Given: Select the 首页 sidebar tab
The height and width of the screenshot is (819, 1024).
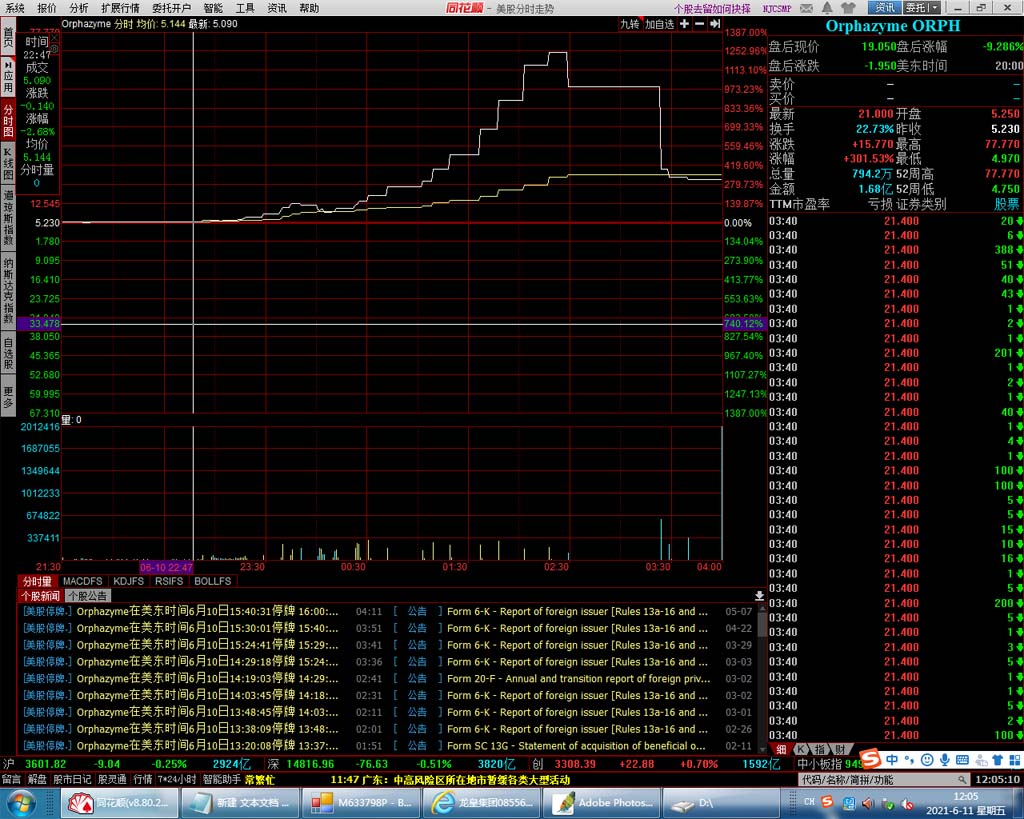Looking at the screenshot, I should [x=8, y=37].
